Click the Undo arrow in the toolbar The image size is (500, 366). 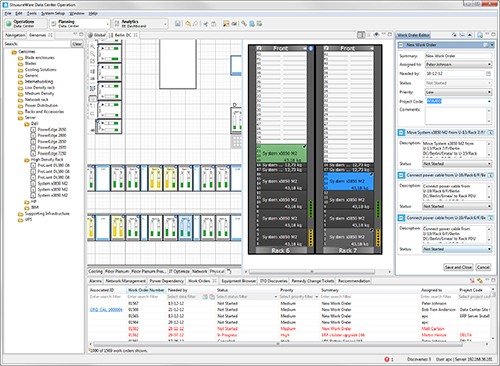pyautogui.click(x=188, y=24)
